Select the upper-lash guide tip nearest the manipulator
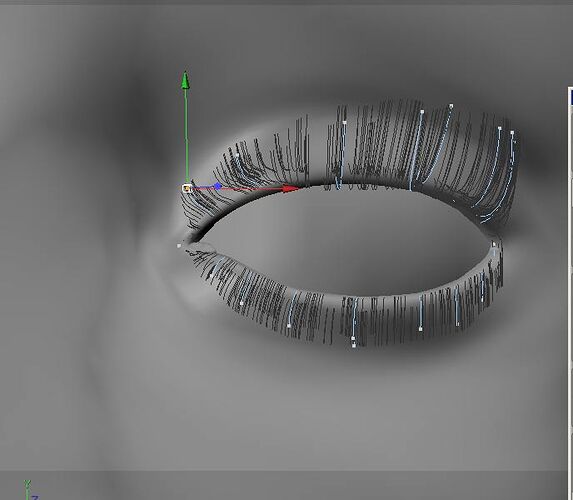Screen dimensions: 573x500 pos(238,155)
